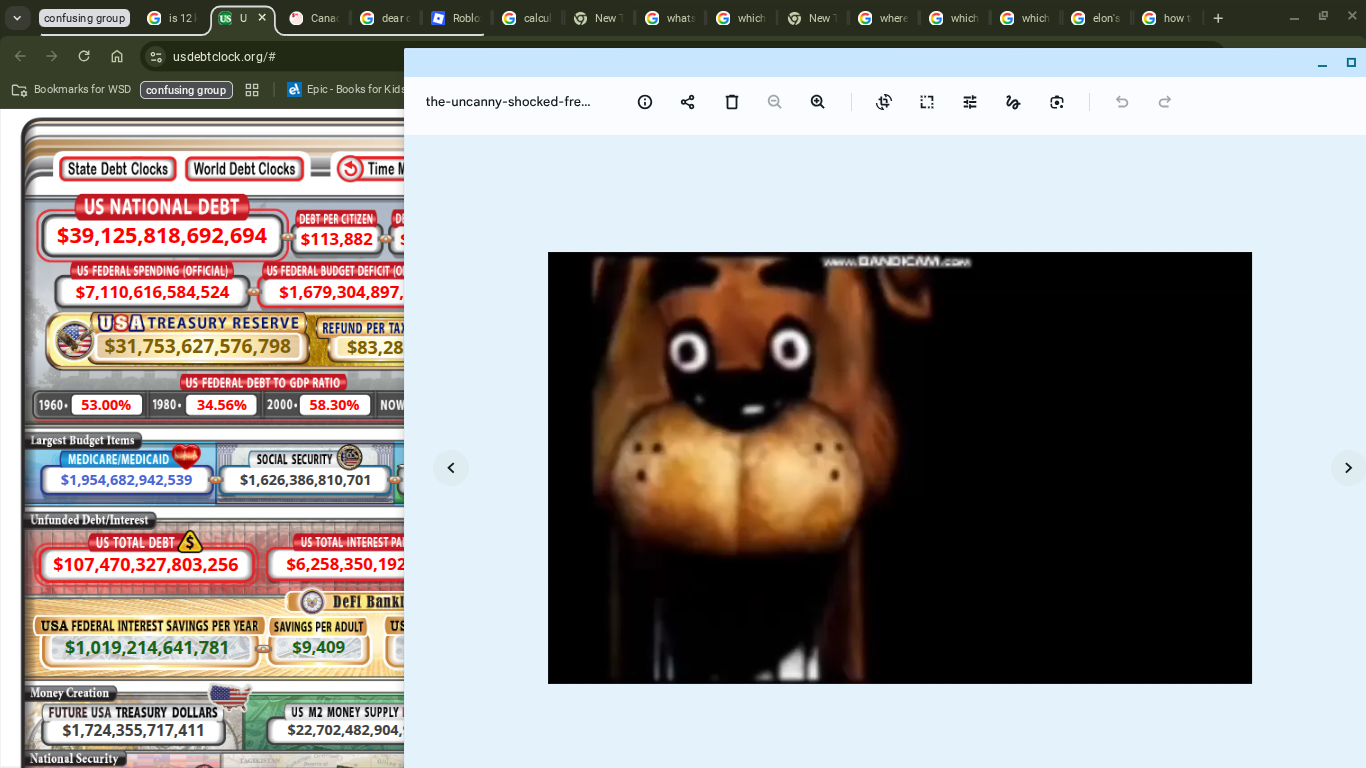Open the lighting filters adjustment tool
The image size is (1366, 768).
(x=970, y=102)
